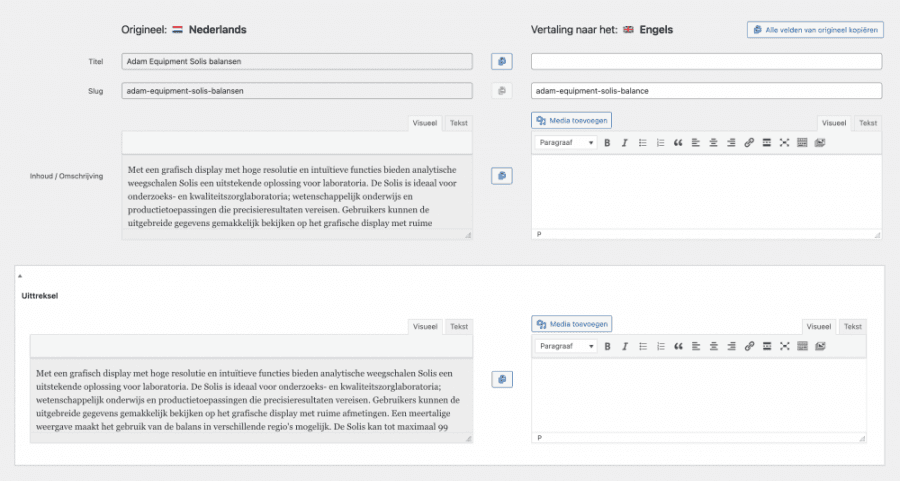The image size is (900, 481).
Task: Insert bulleted list in Uittreksel editor
Action: 643,346
